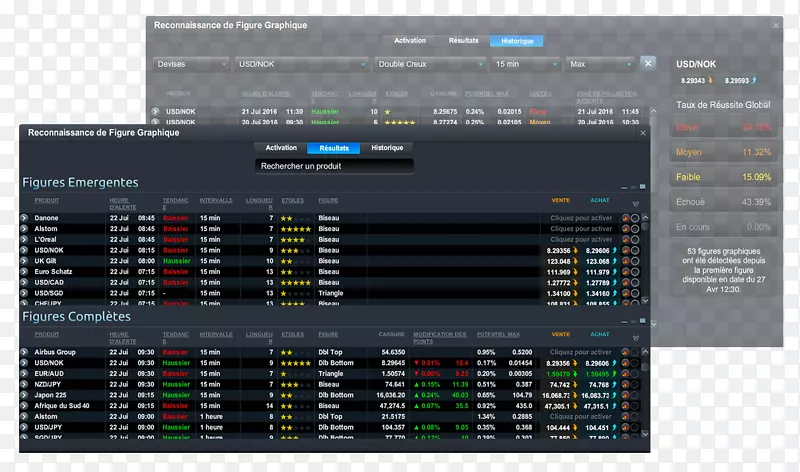Open the chart icon in the Danone row
This screenshot has width=800, height=472.
[625, 217]
